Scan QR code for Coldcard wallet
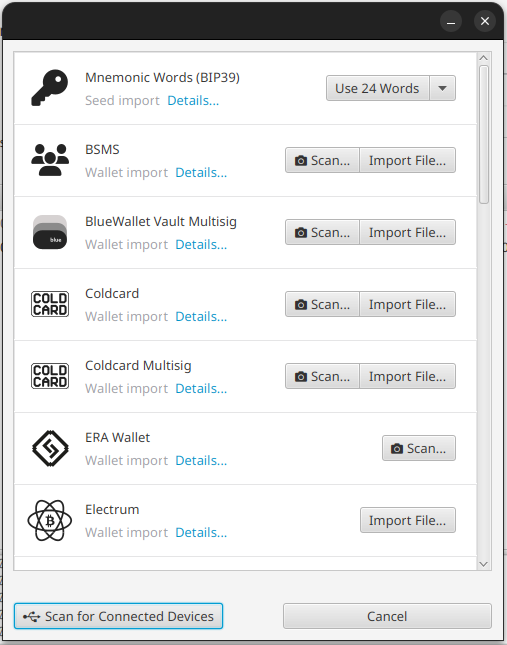The height and width of the screenshot is (645, 507). click(x=322, y=304)
